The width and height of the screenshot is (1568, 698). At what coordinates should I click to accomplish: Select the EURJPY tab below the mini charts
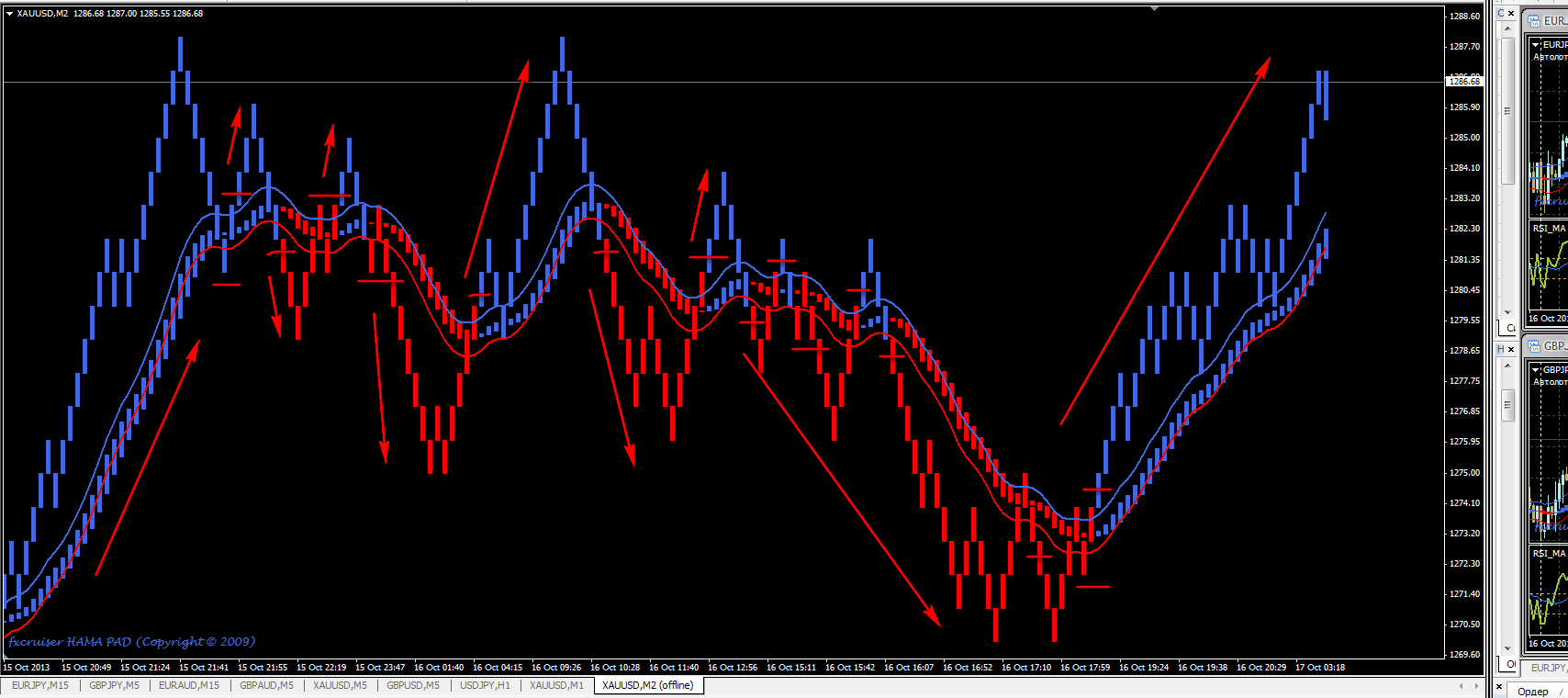(1547, 668)
